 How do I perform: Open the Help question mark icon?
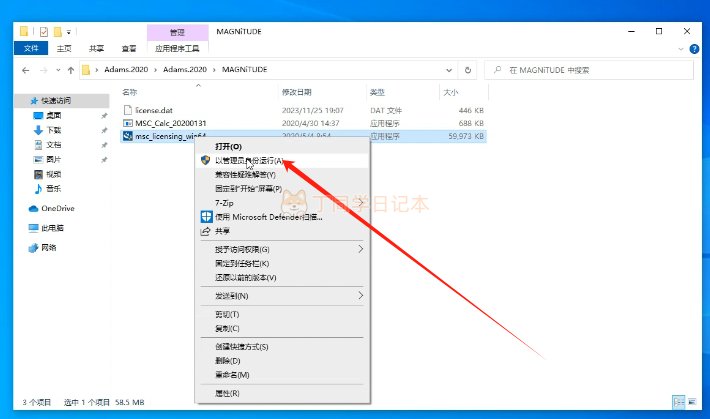pos(694,49)
